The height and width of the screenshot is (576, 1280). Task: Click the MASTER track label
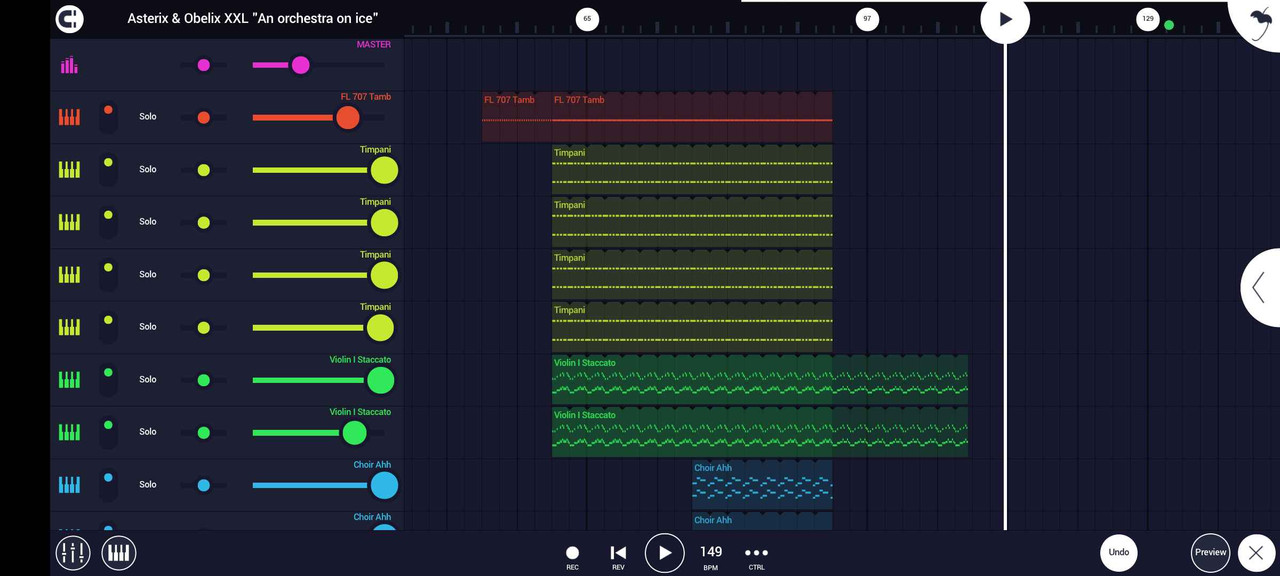pos(374,45)
